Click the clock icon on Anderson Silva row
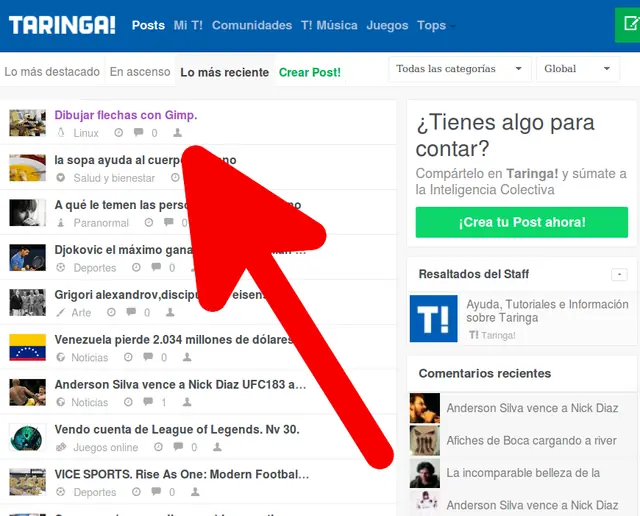Viewport: 640px width, 516px height. tap(128, 402)
